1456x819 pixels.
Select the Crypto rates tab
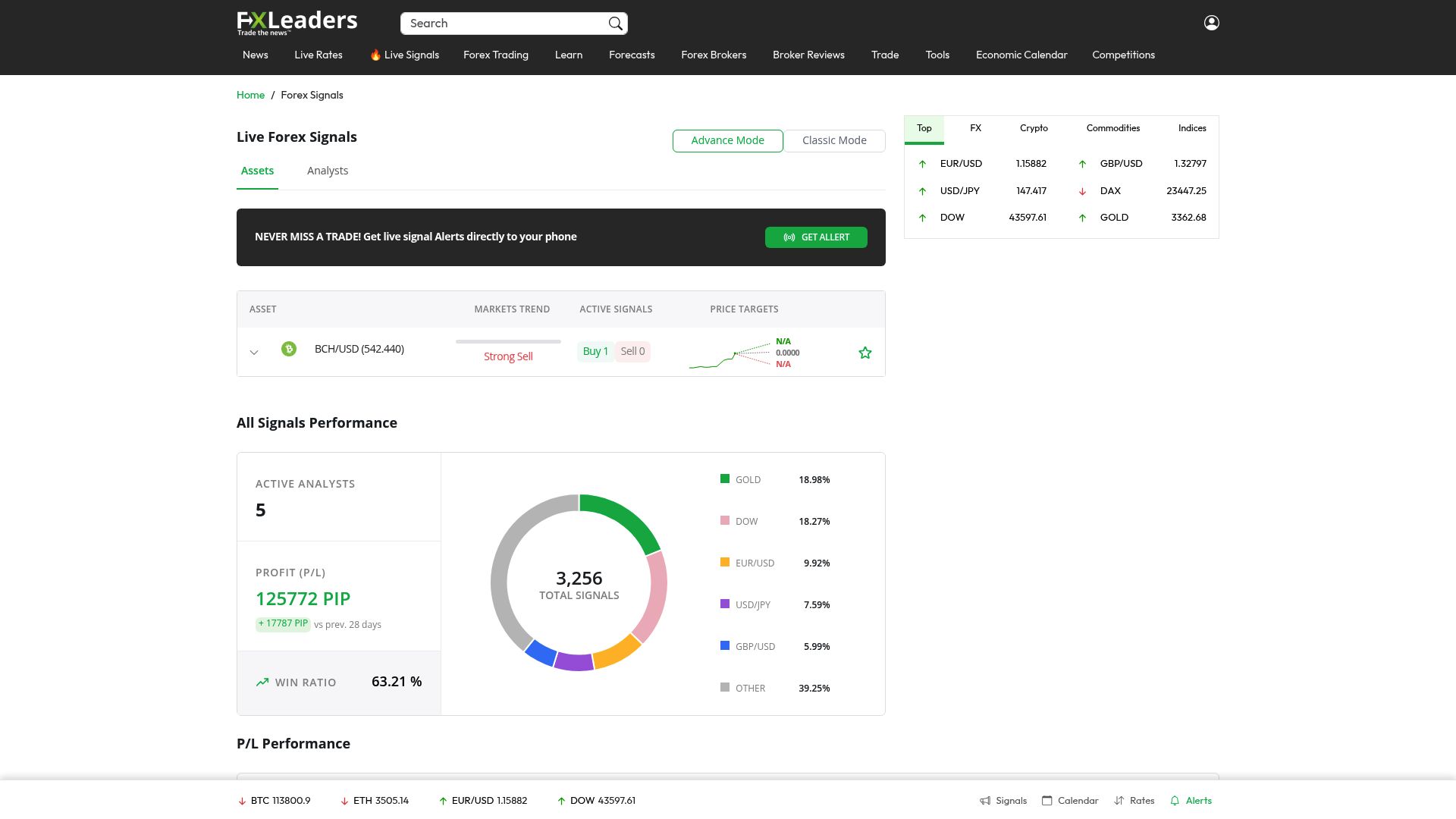1034,129
